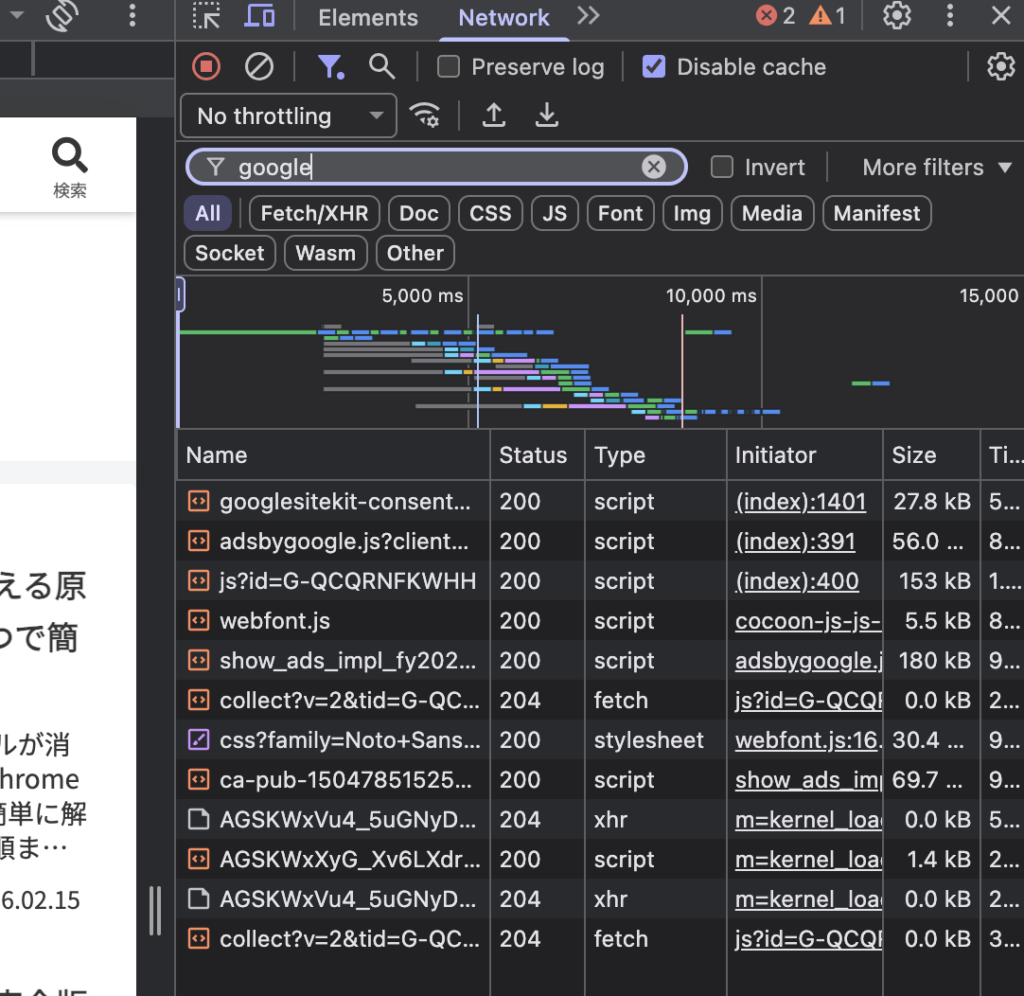Toggle the Invert filter checkbox
Image resolution: width=1024 pixels, height=996 pixels.
coord(721,167)
